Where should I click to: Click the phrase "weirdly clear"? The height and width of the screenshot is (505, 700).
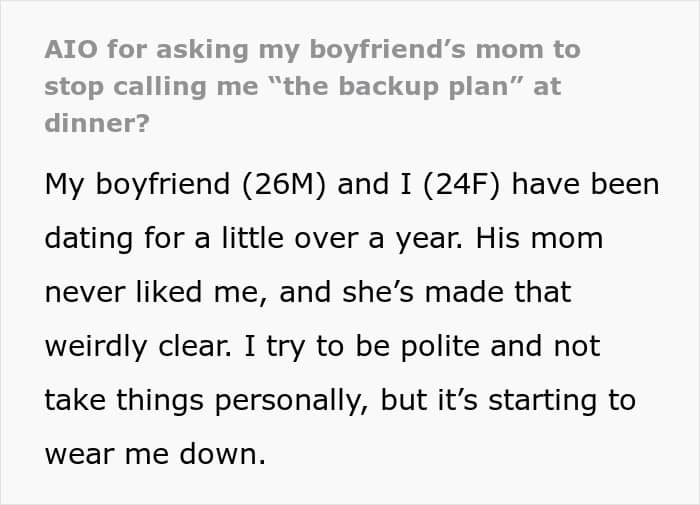point(137,346)
